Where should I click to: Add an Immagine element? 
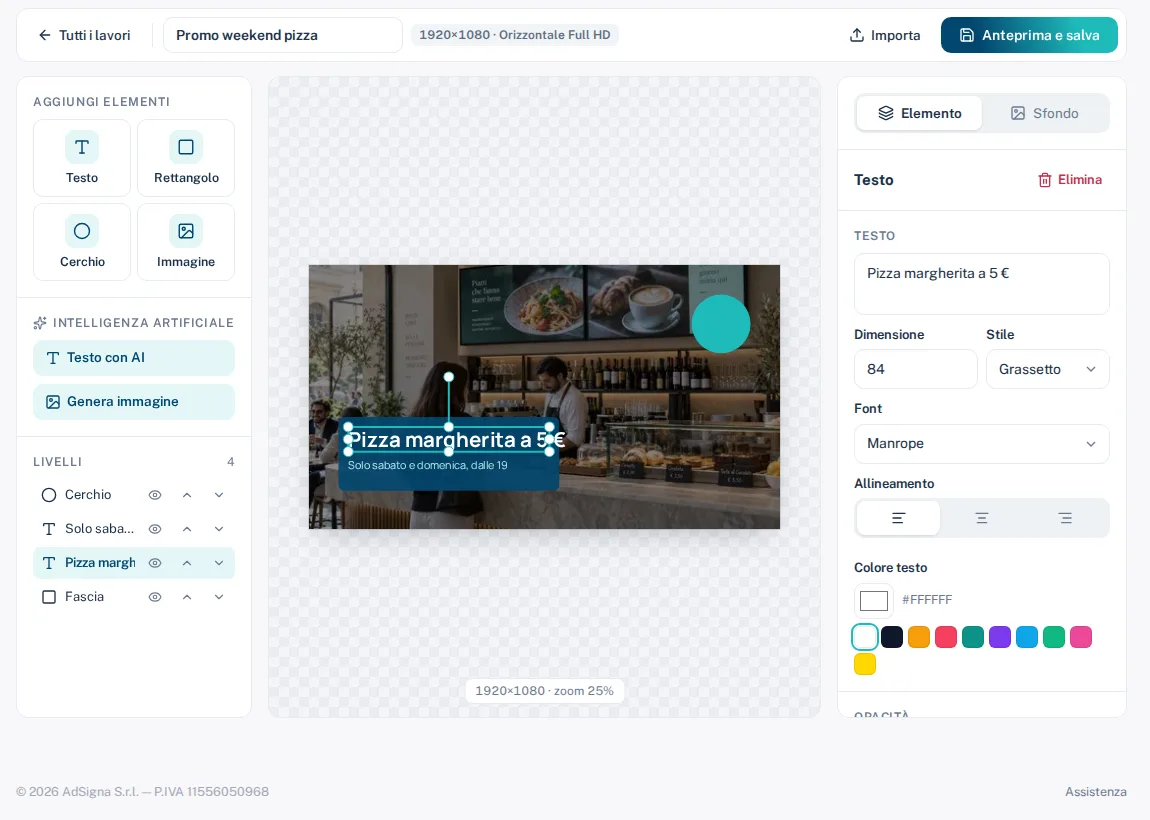tap(186, 242)
